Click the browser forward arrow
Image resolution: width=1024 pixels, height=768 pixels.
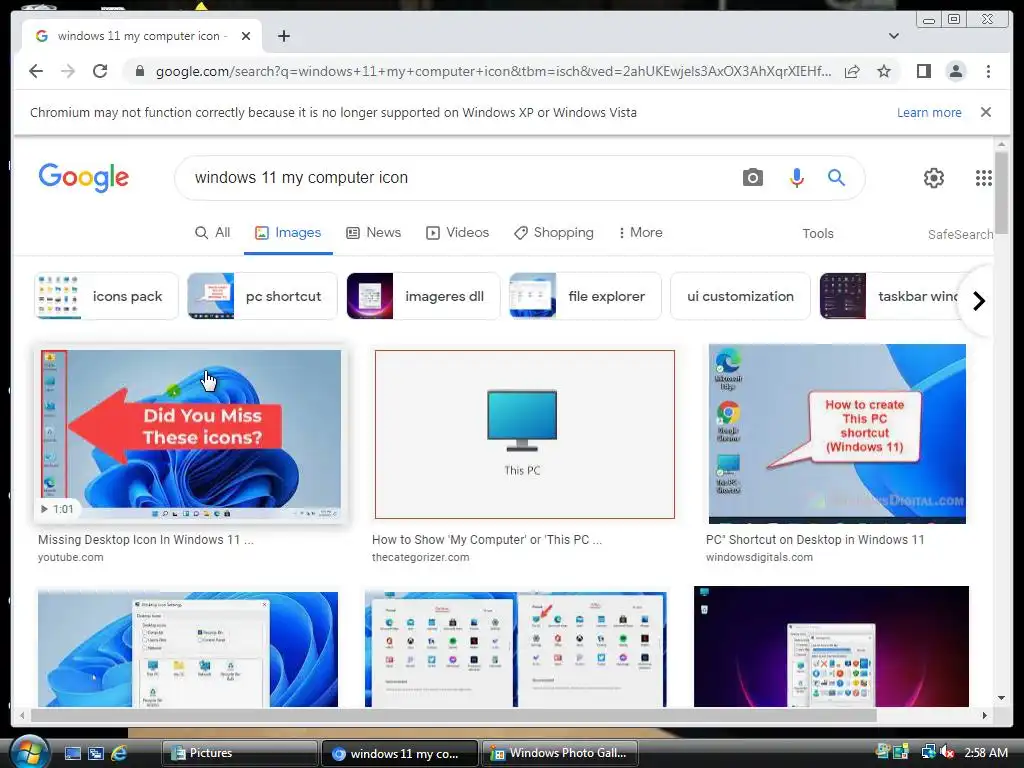tap(68, 71)
